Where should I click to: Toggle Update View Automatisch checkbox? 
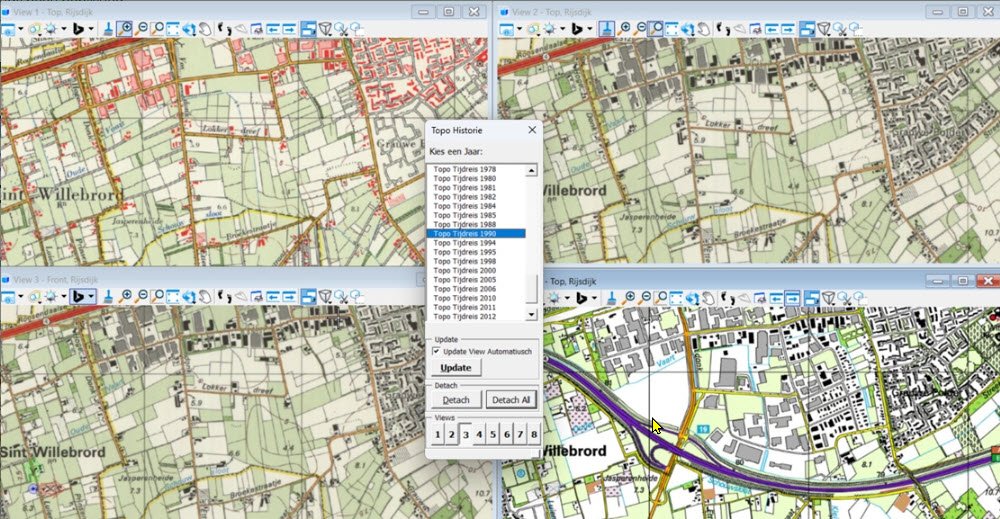tap(436, 351)
